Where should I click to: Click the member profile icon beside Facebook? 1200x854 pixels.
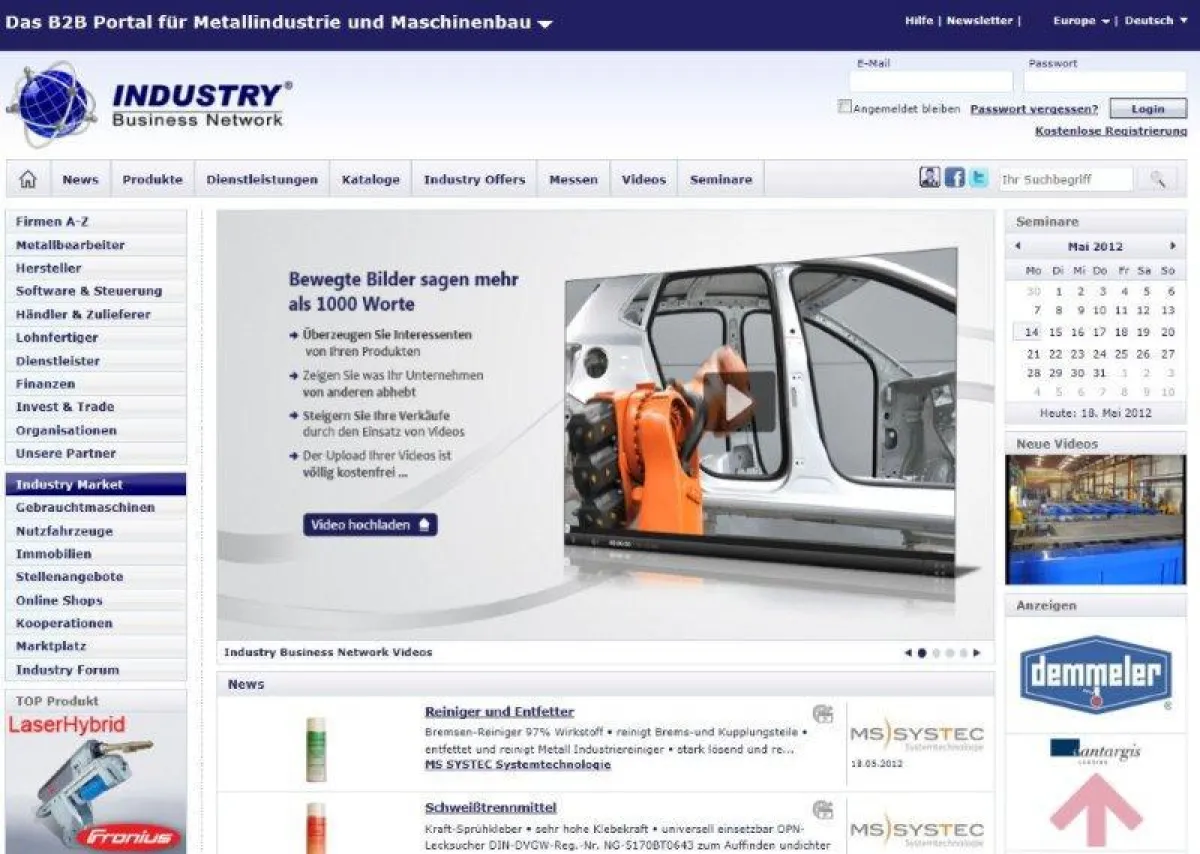pos(929,177)
